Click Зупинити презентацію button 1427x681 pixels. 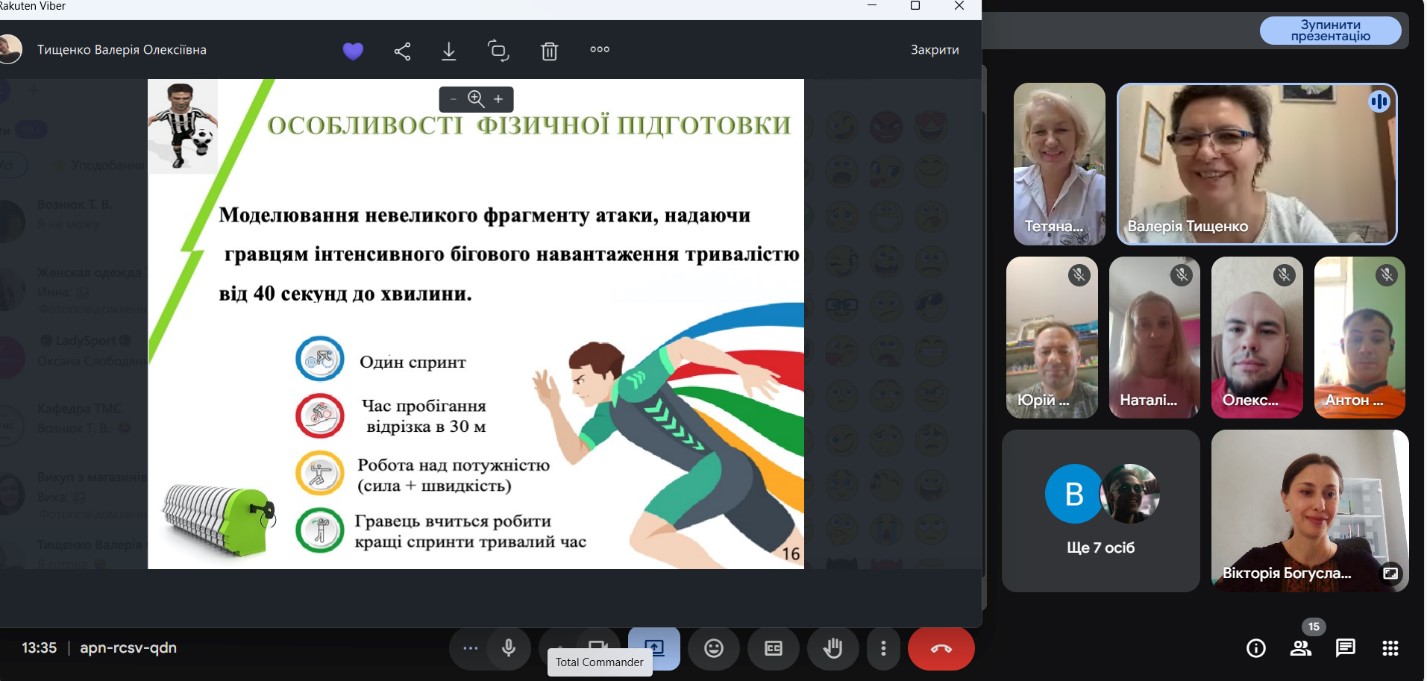coord(1329,30)
